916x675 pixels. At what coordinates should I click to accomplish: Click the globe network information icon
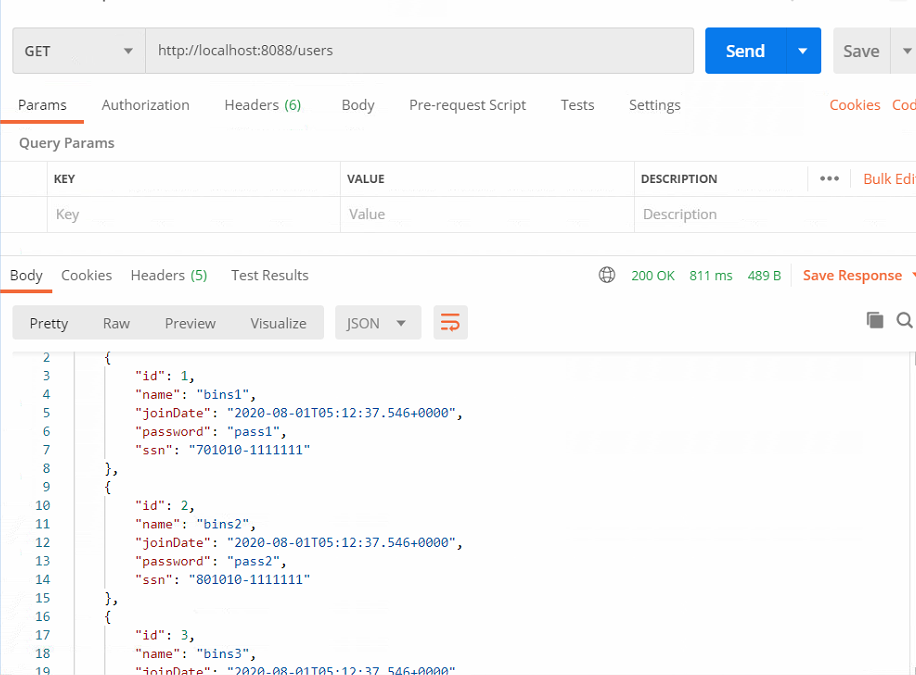pyautogui.click(x=607, y=275)
